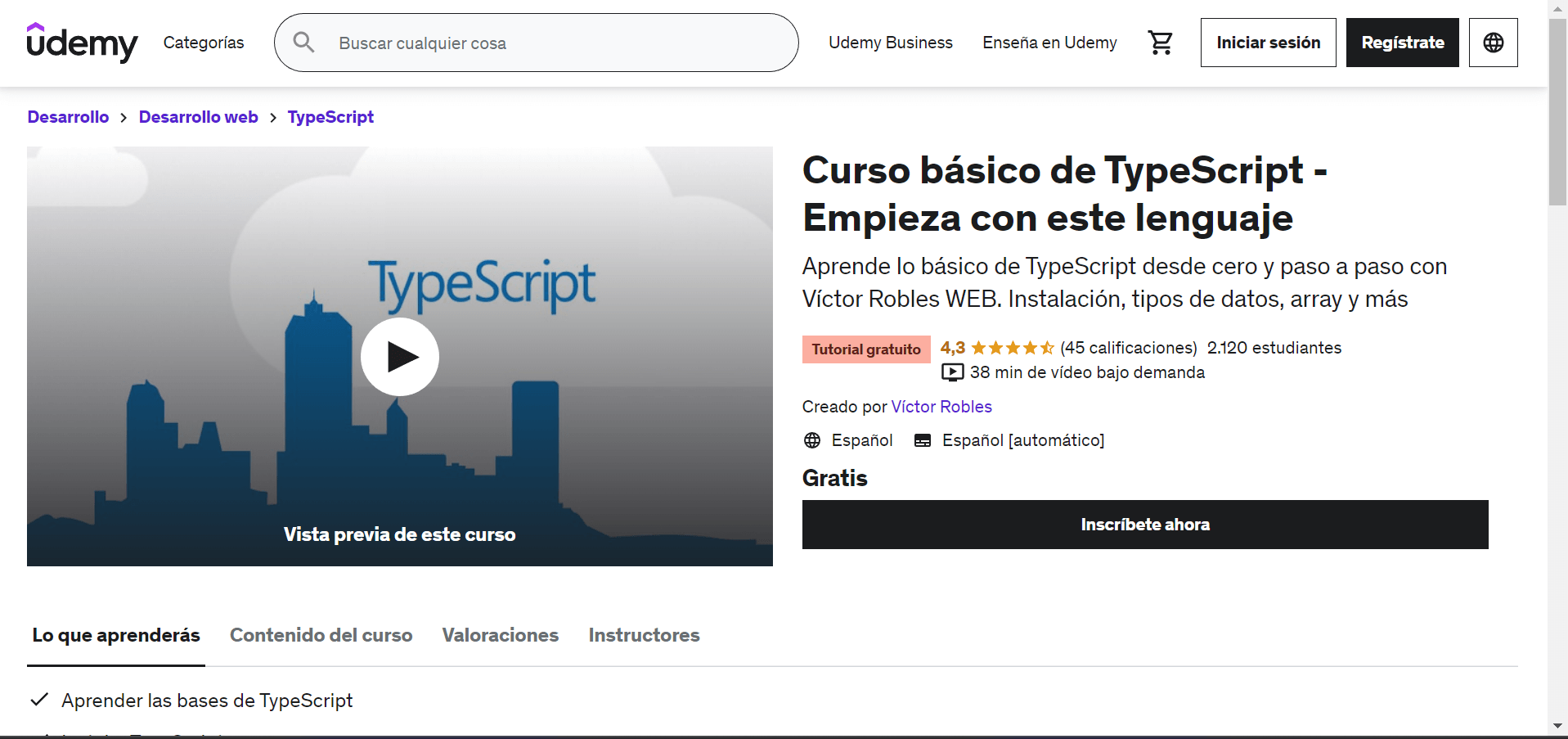This screenshot has width=1568, height=739.
Task: Click the Inscríbete ahora button
Action: (1145, 525)
